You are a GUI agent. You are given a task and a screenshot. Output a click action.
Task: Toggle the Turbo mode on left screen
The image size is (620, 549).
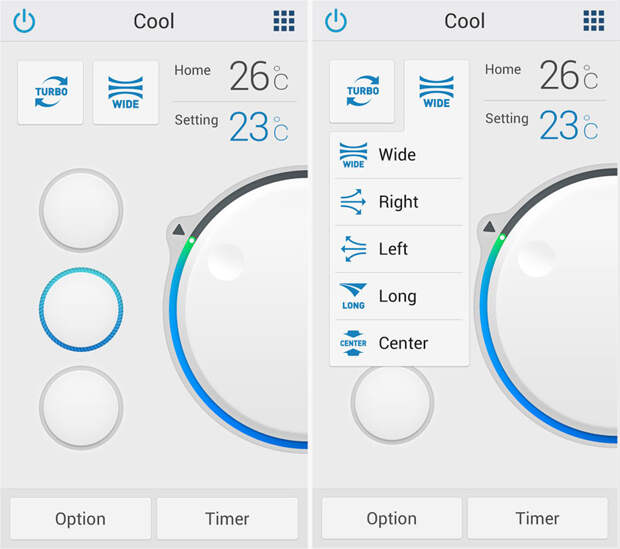click(51, 93)
